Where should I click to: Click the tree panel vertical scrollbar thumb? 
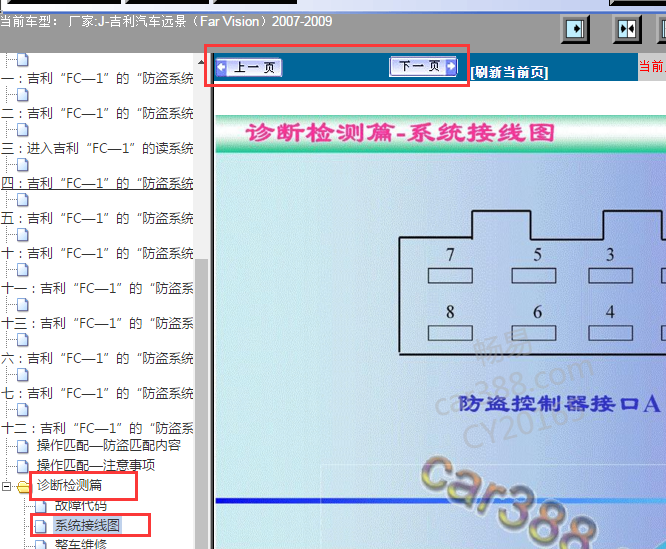coord(201,403)
